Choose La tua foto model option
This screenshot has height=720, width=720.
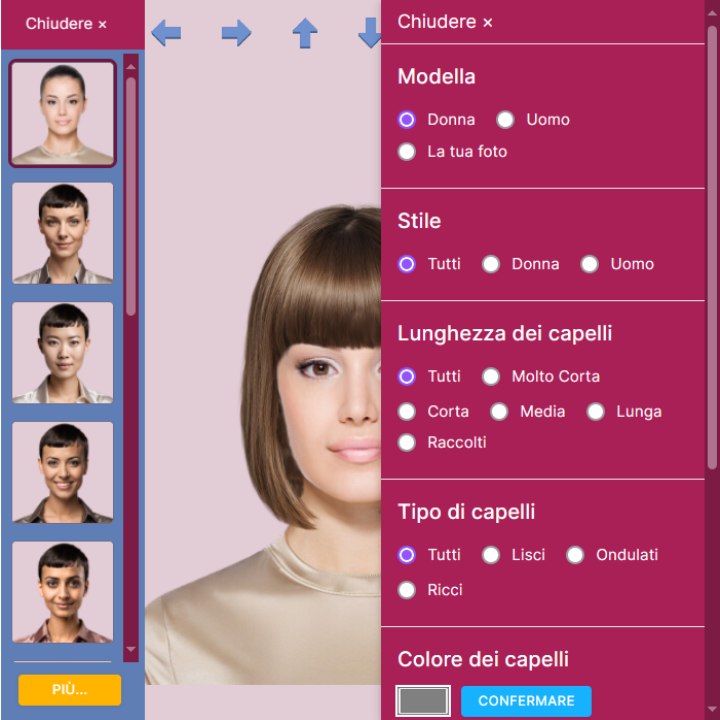[407, 152]
